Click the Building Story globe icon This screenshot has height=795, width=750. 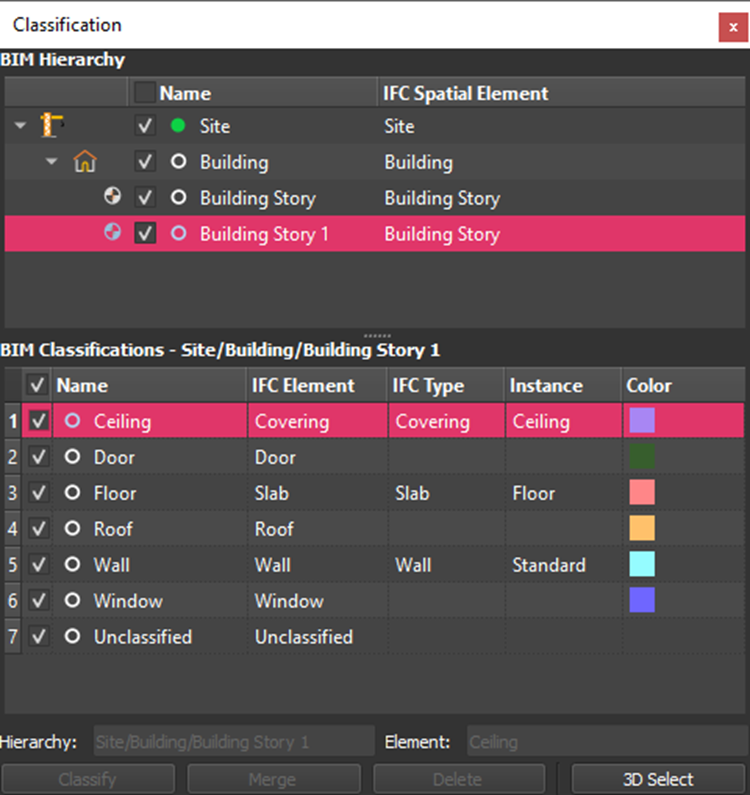pos(113,197)
